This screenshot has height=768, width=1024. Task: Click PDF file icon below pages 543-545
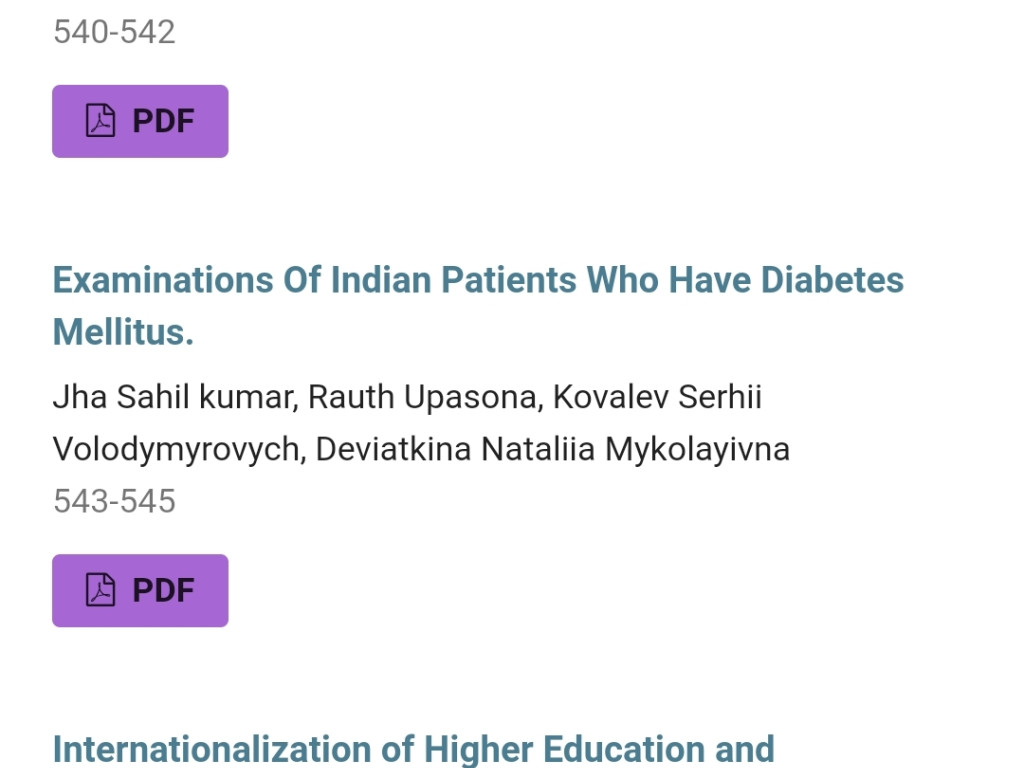tap(100, 590)
